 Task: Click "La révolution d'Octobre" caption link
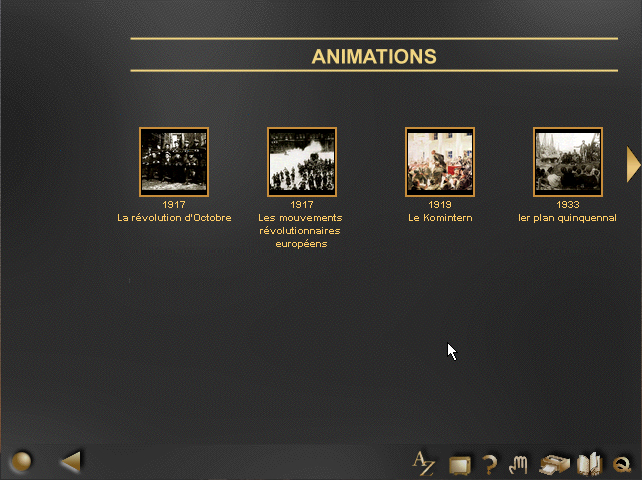point(174,218)
